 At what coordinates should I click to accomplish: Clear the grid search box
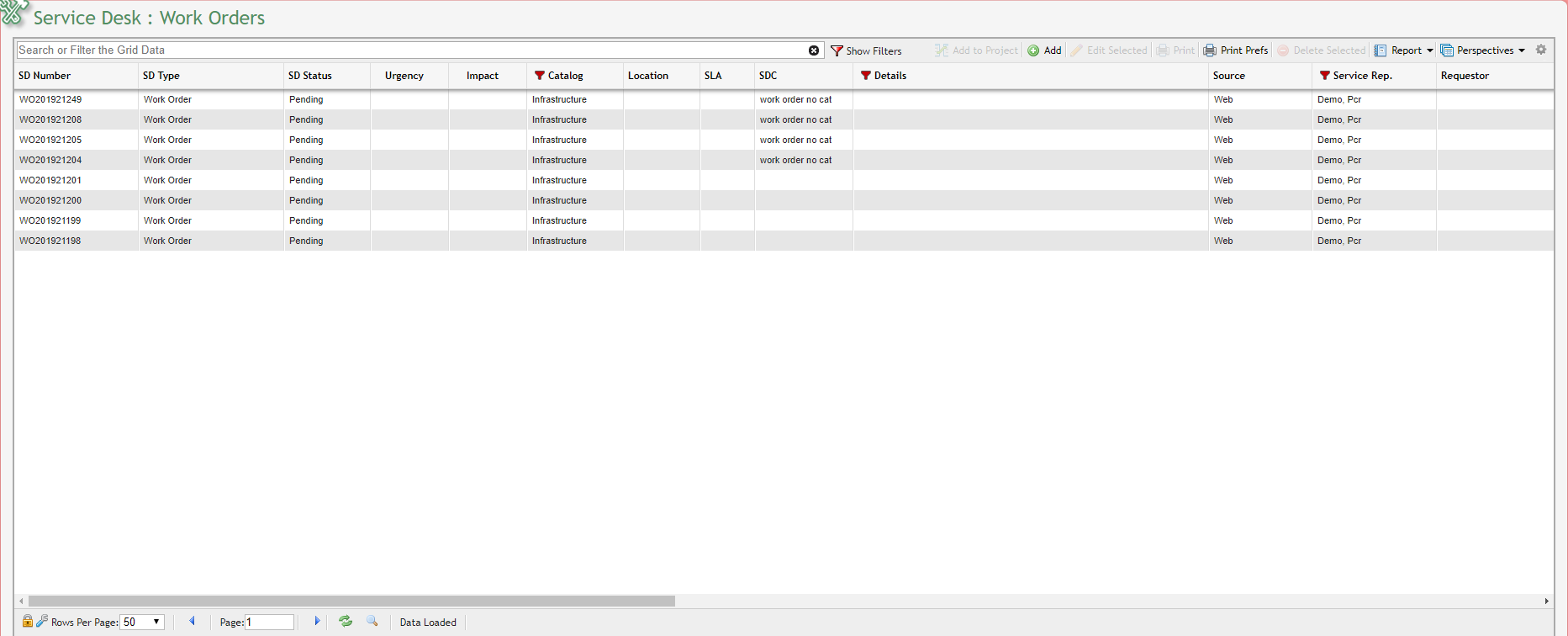coord(813,50)
